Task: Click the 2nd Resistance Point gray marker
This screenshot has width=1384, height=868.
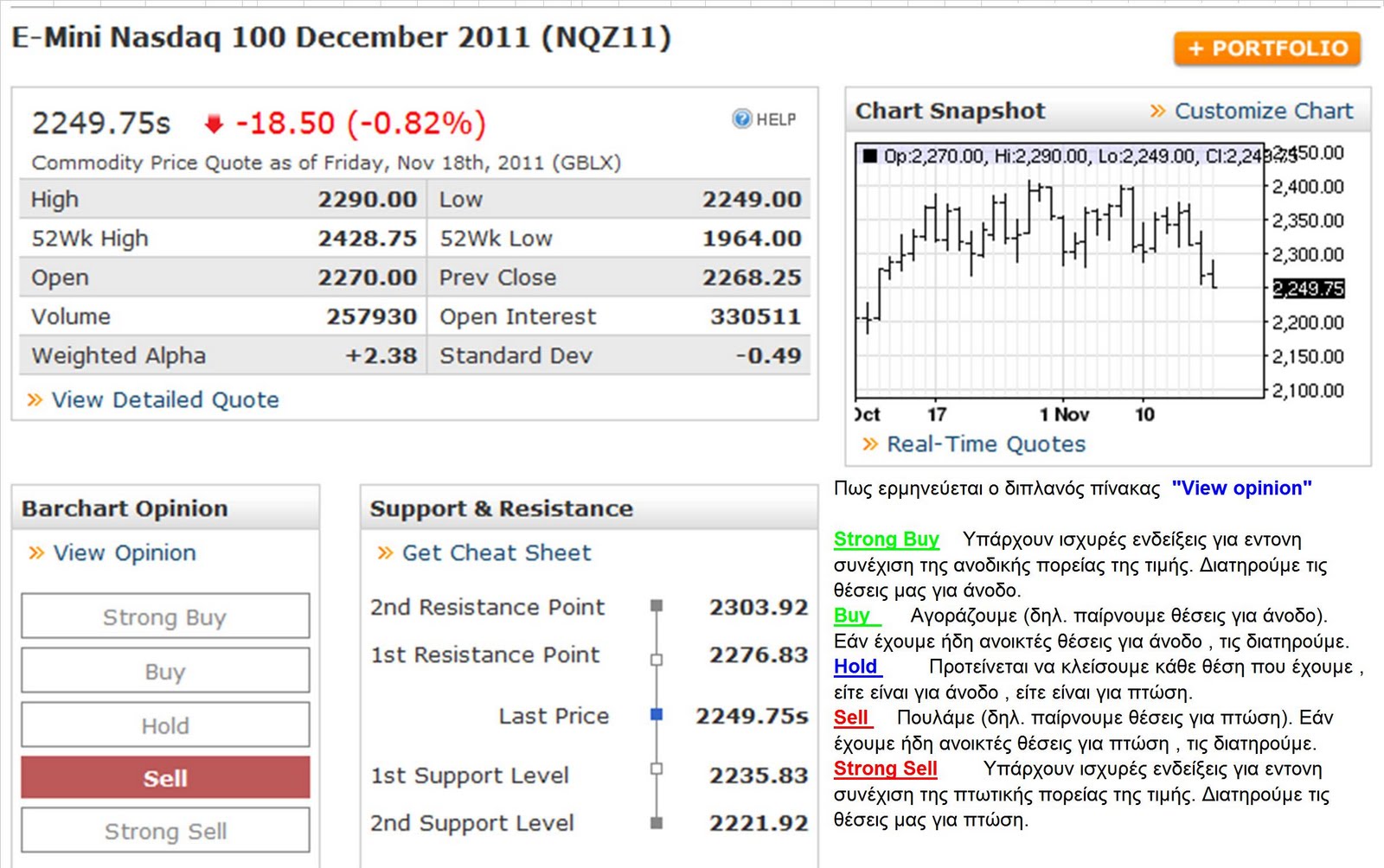Action: tap(657, 606)
